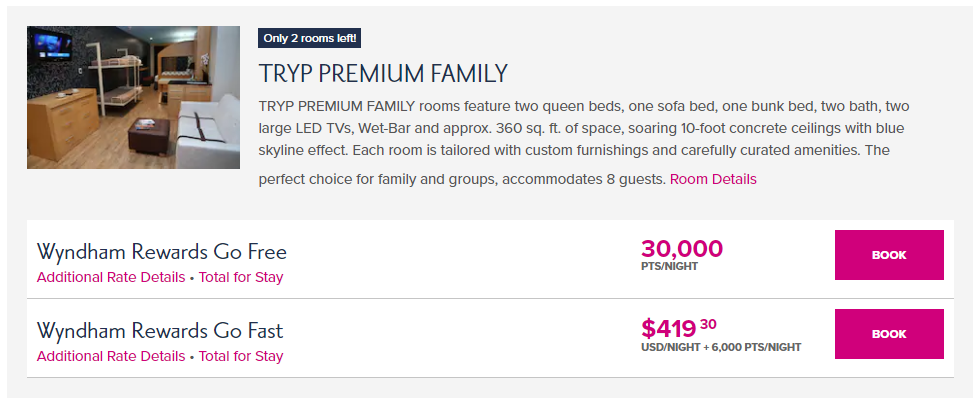Viewport: 973px width, 398px height.
Task: Open Additional Rate Details for Go Free
Action: (x=111, y=278)
